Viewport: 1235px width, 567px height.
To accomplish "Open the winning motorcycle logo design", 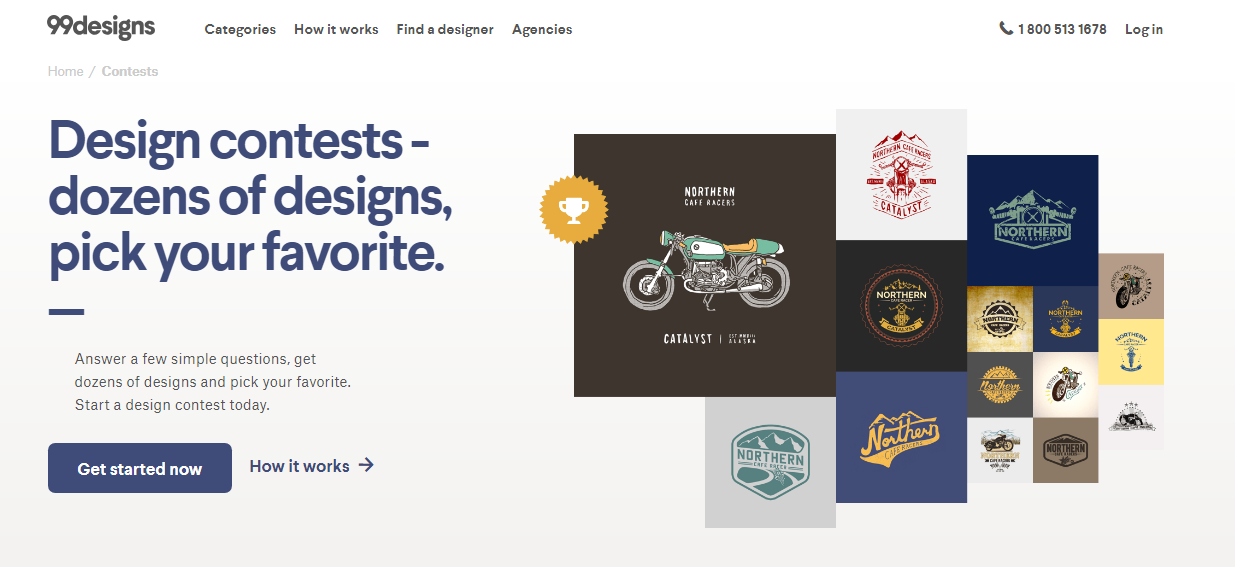I will tap(705, 265).
